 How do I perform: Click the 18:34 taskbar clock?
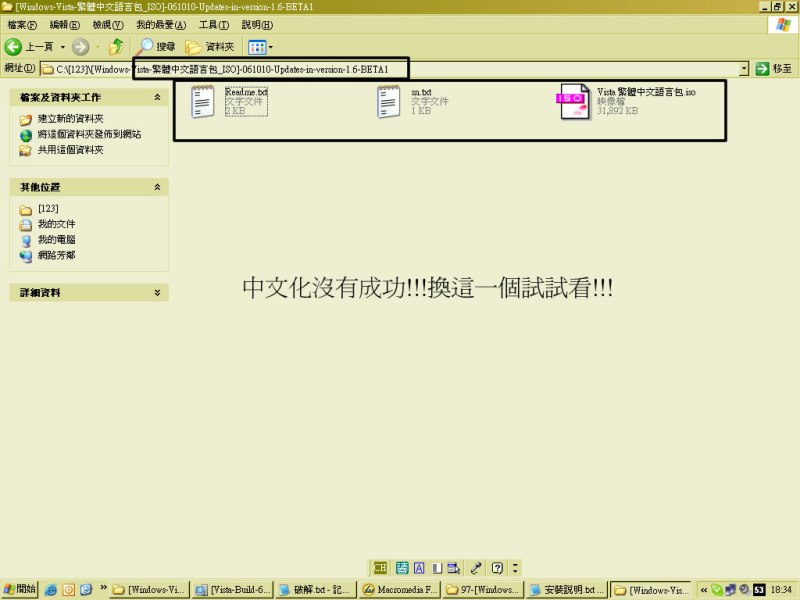782,590
